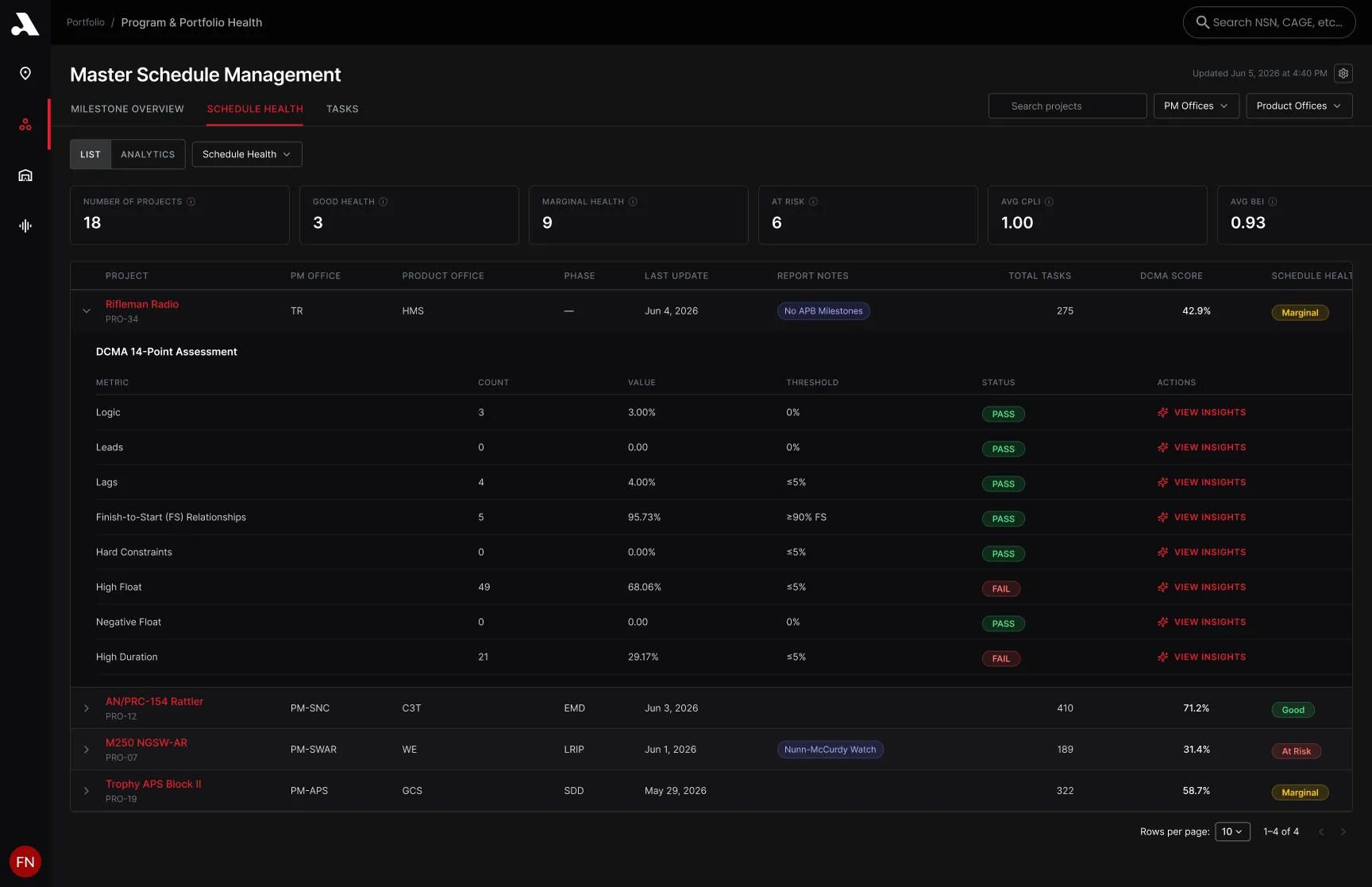The width and height of the screenshot is (1372, 887).
Task: Click the Search NSN, CAGE search box
Action: [1269, 22]
